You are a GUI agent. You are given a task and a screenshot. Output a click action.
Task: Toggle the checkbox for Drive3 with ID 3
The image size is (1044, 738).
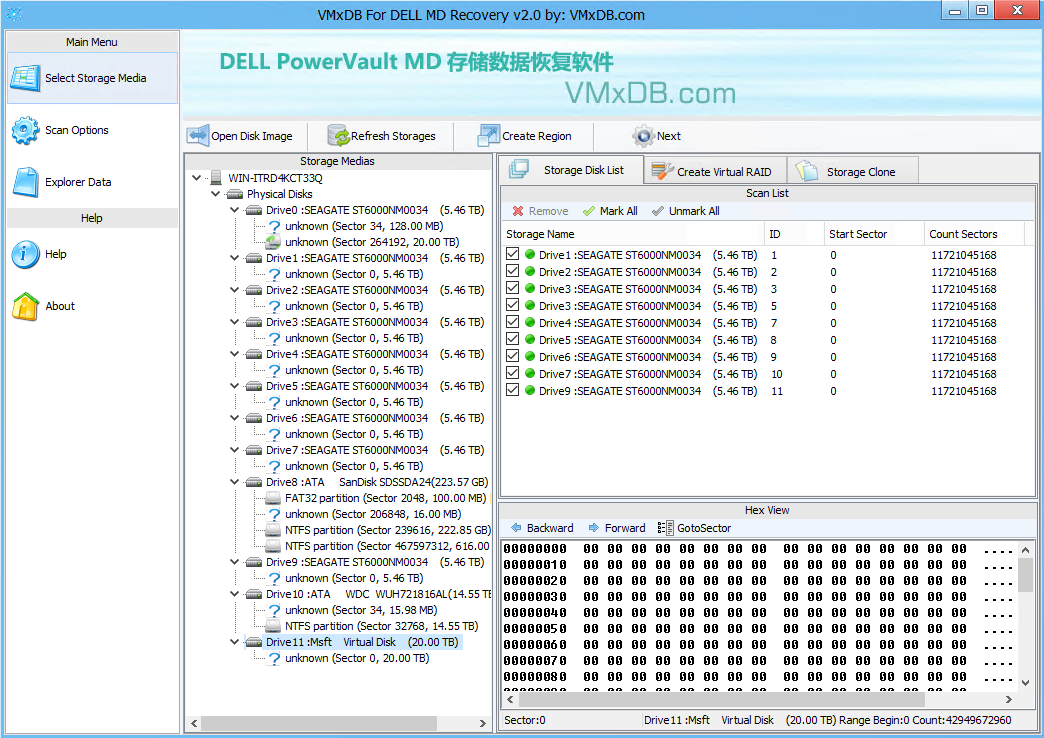512,288
